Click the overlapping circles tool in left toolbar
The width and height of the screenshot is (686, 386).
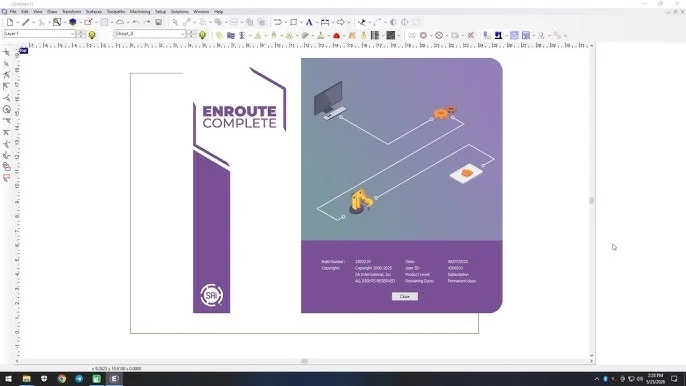pos(7,166)
